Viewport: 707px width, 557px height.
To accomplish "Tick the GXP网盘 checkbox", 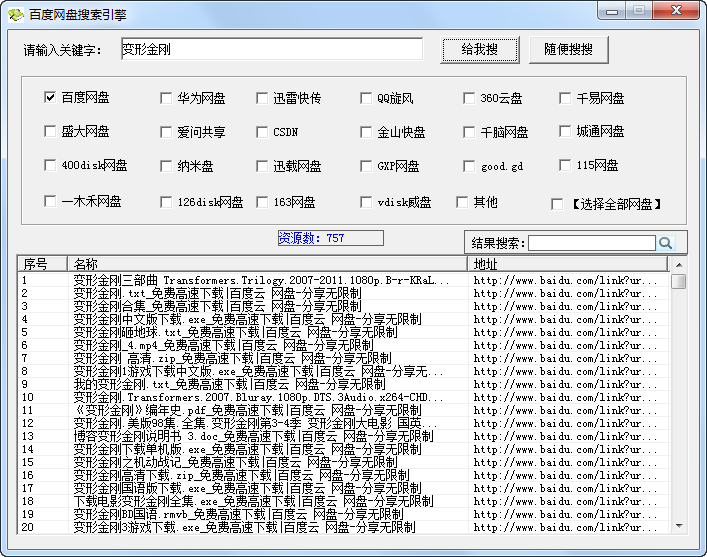I will click(366, 166).
